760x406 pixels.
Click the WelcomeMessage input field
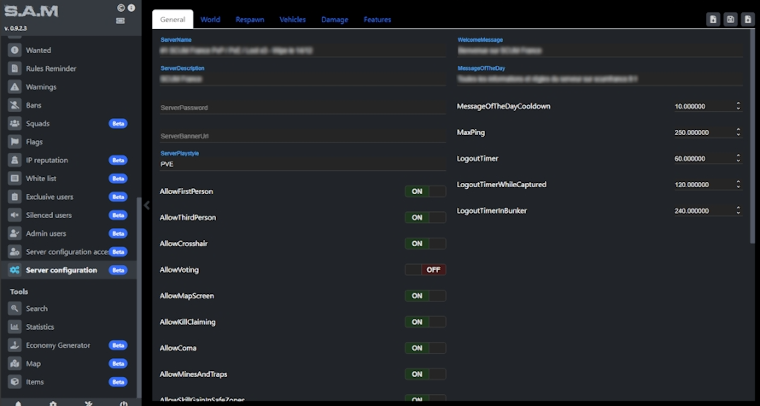coord(600,50)
